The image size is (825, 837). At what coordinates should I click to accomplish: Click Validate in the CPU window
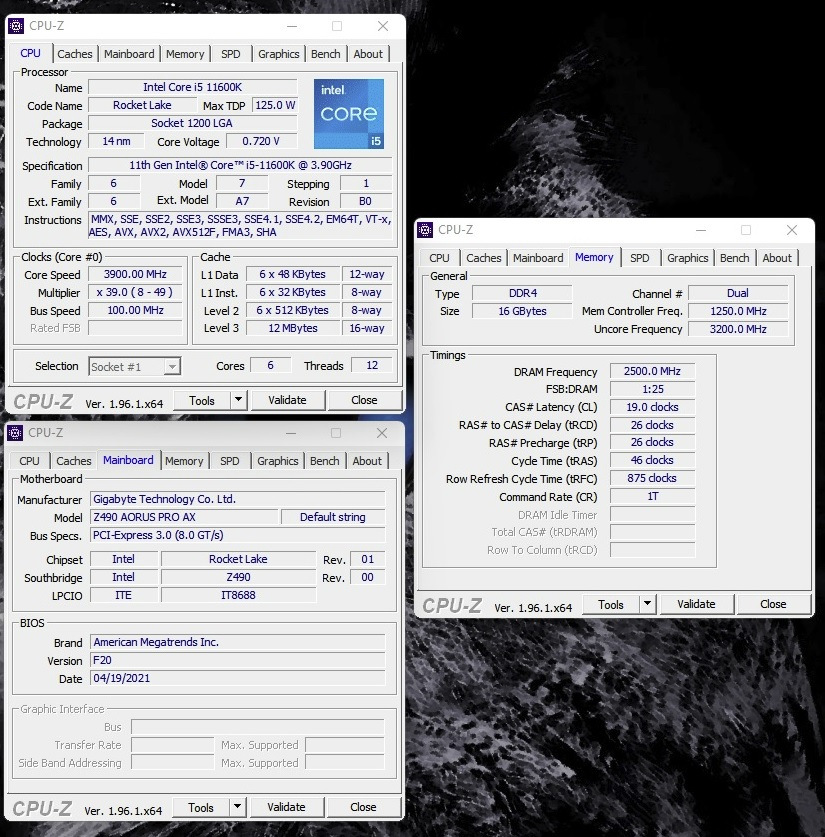click(287, 400)
